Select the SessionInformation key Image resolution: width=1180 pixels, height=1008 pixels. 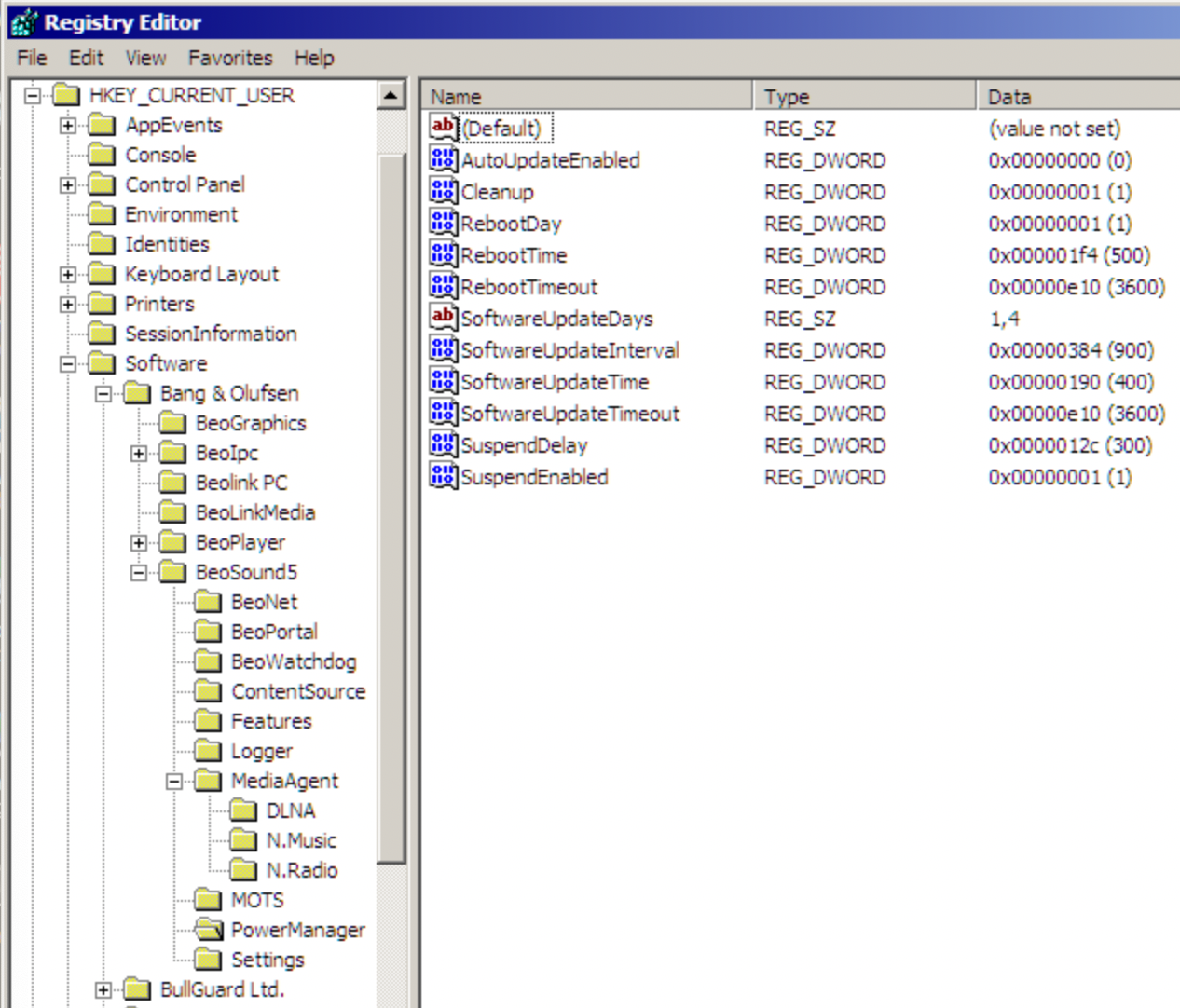(x=211, y=334)
